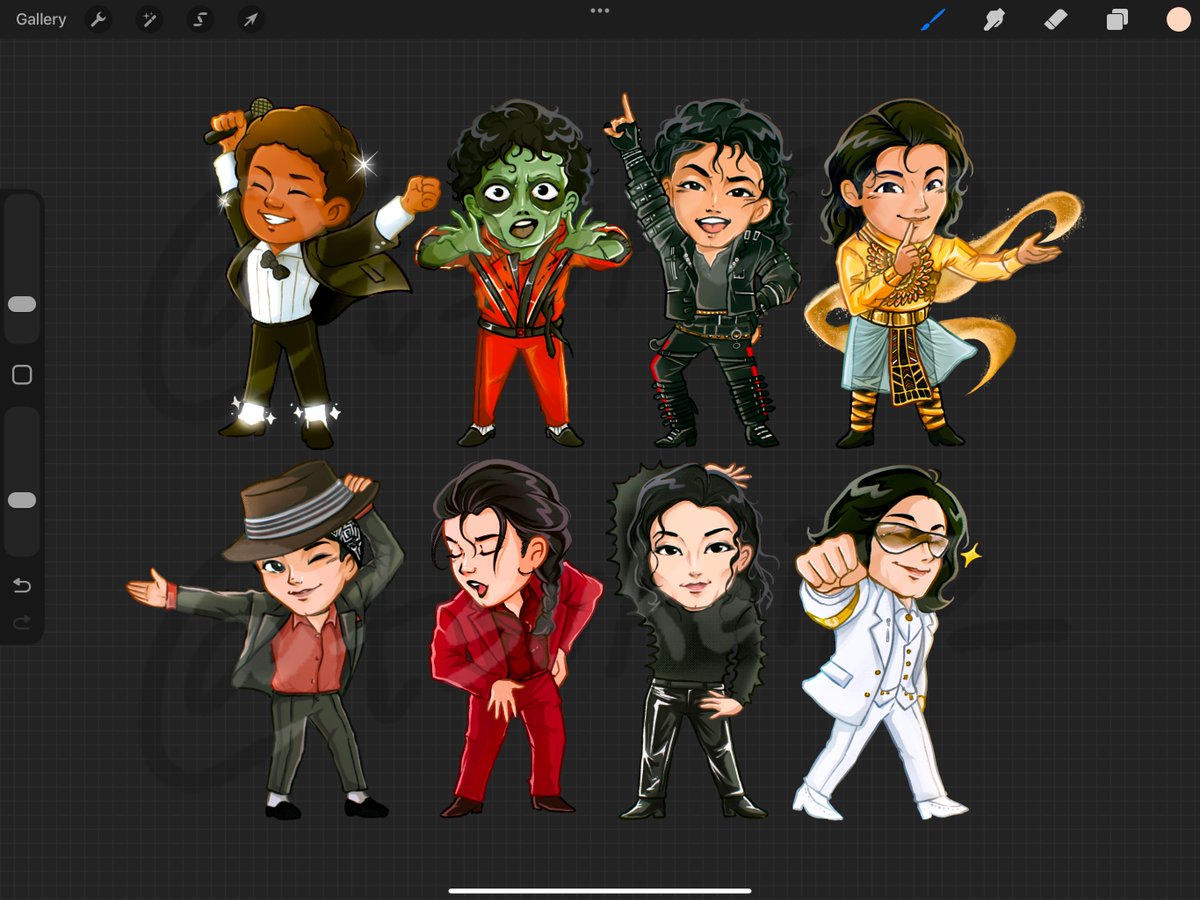Select the Smudge tool
Screen dimensions: 1200x900
(x=994, y=19)
